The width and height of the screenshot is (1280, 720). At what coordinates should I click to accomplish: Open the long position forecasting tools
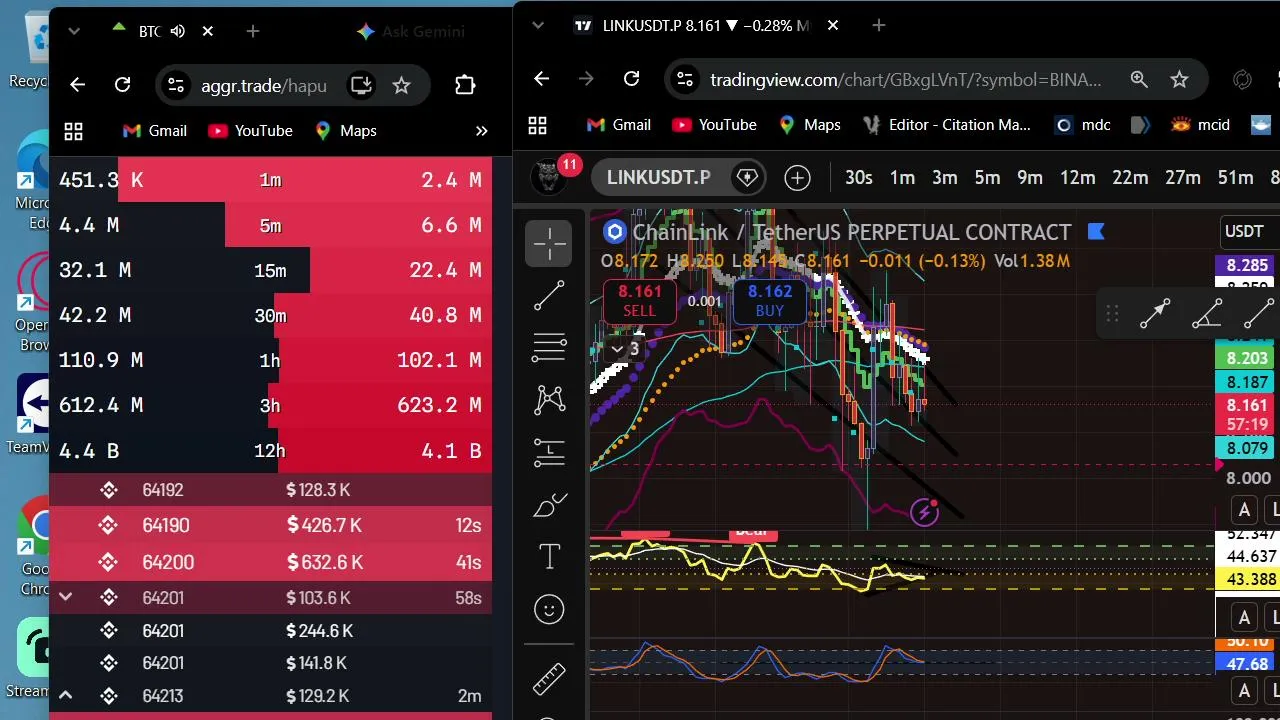549,453
